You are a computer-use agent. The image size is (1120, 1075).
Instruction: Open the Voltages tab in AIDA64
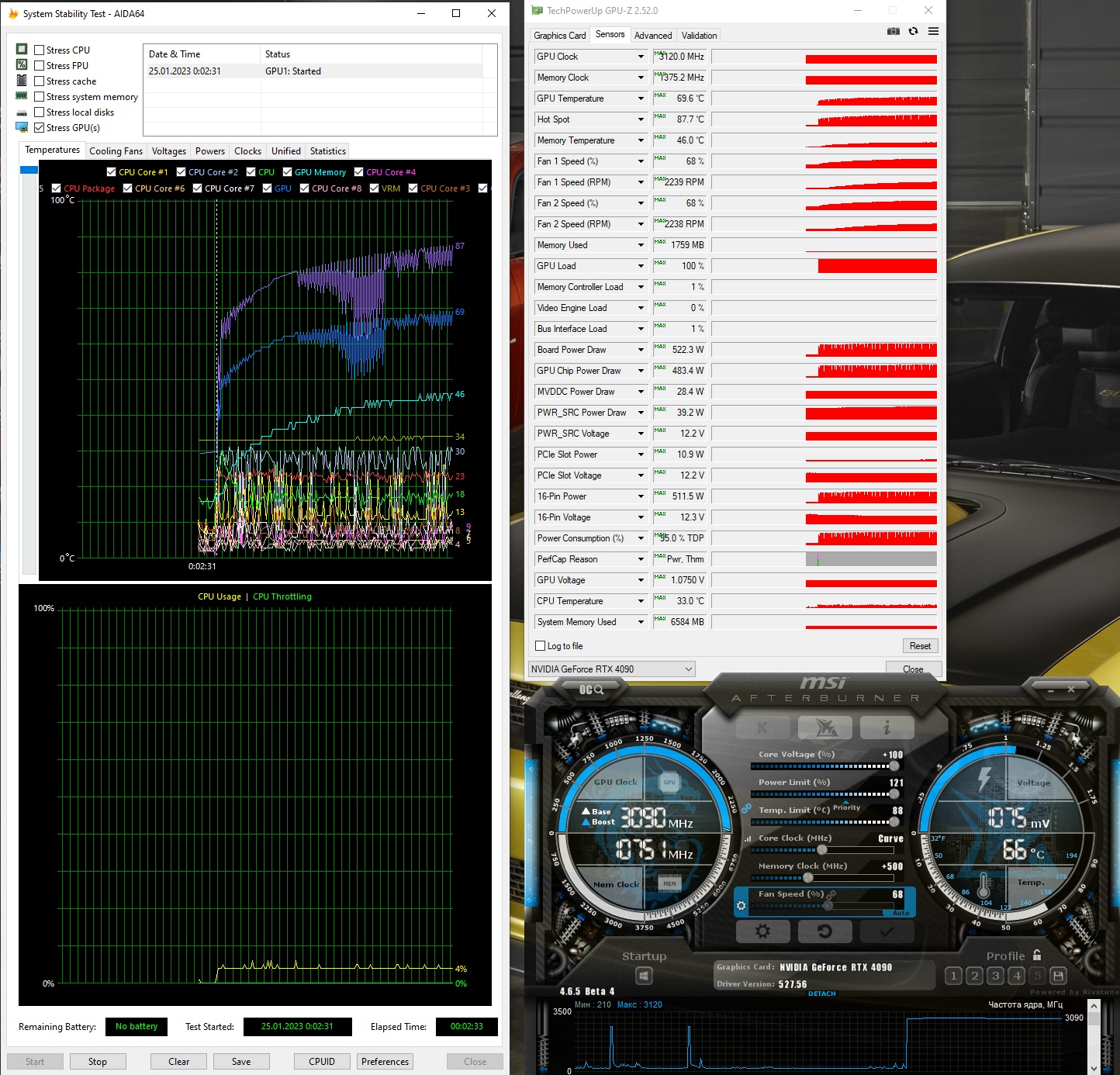[x=169, y=151]
